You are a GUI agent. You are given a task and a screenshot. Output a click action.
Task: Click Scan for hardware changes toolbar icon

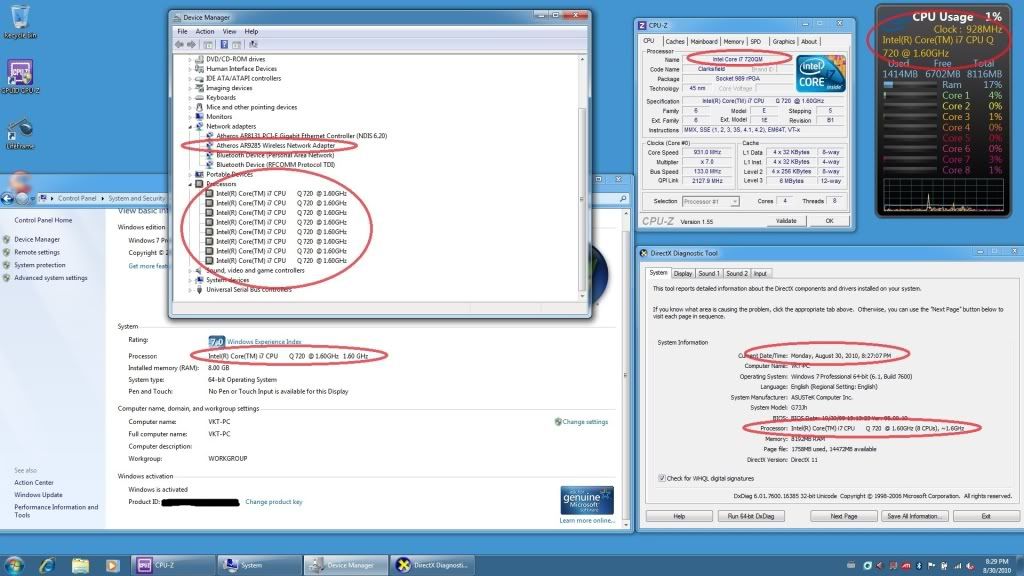click(253, 44)
